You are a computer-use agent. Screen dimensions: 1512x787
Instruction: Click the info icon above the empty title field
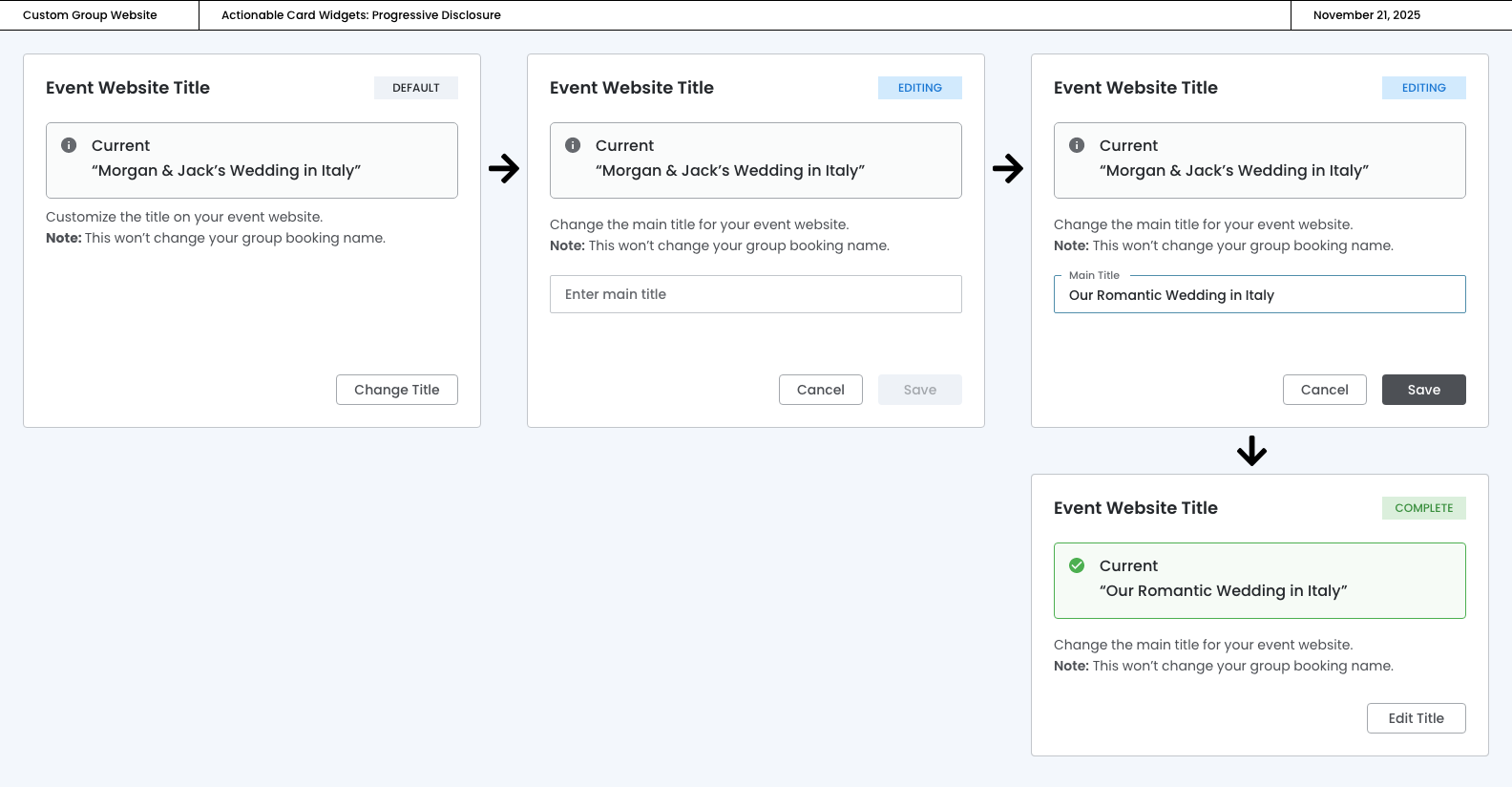(x=573, y=145)
